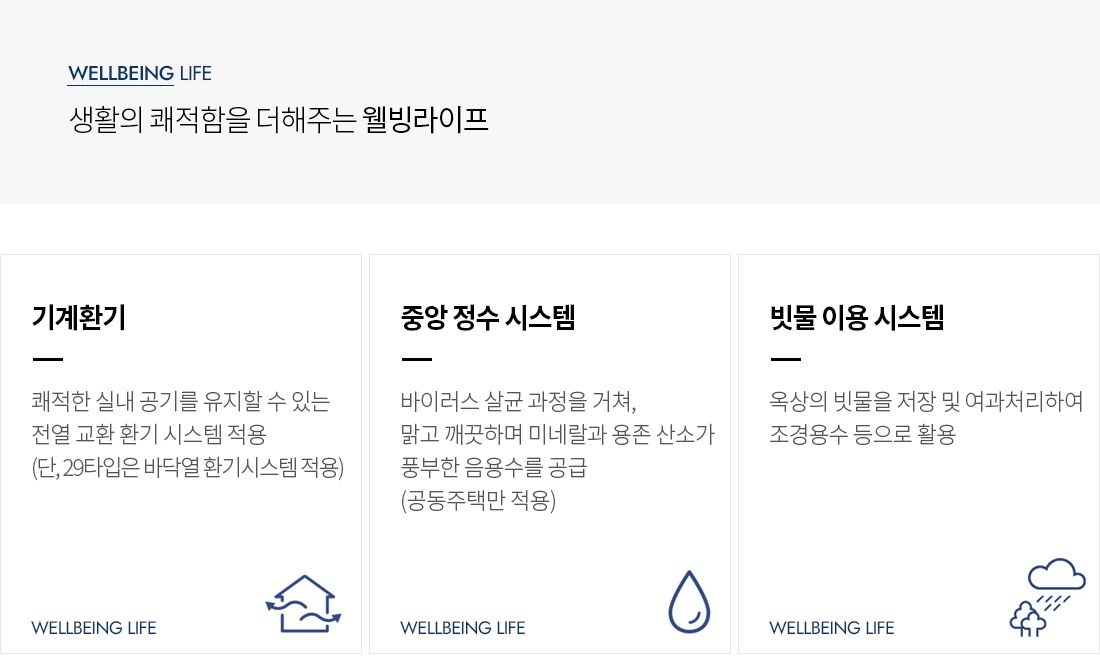Click the (공동주택만 적용) note text

(x=478, y=501)
